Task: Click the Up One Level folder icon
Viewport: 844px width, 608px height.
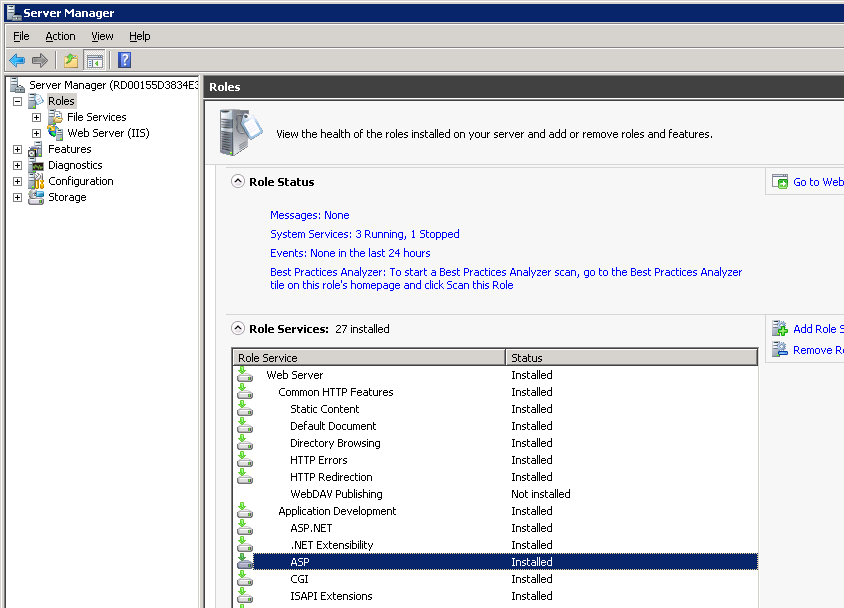Action: point(71,60)
